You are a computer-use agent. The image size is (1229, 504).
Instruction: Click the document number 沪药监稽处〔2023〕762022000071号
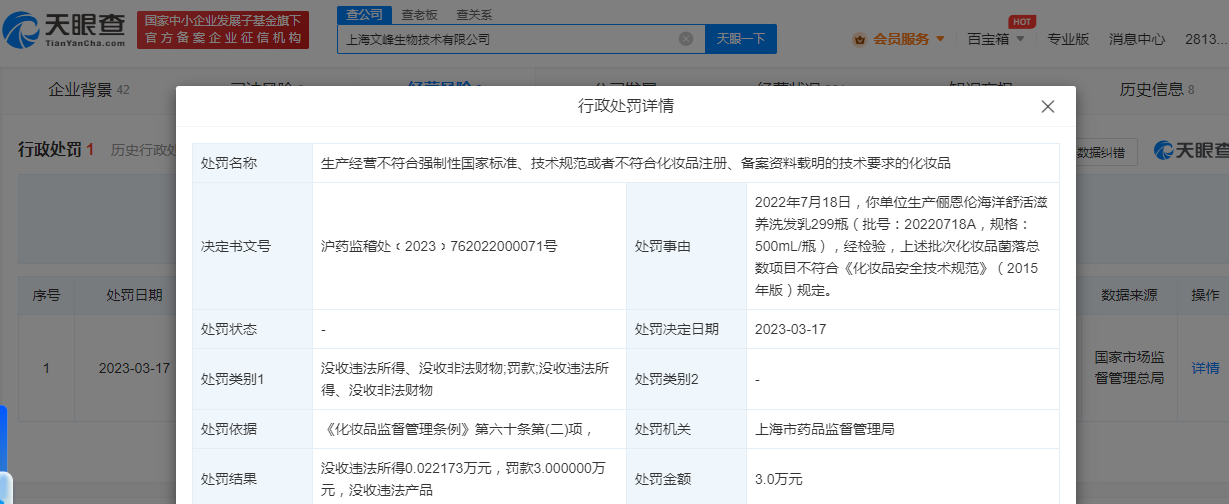[439, 246]
